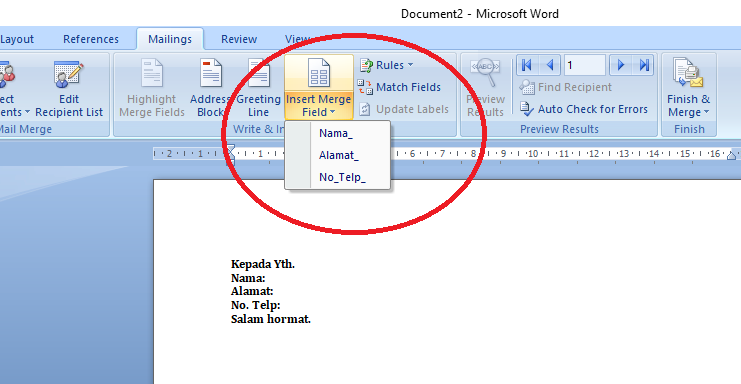
Task: Open the Rules dropdown
Action: click(x=387, y=65)
